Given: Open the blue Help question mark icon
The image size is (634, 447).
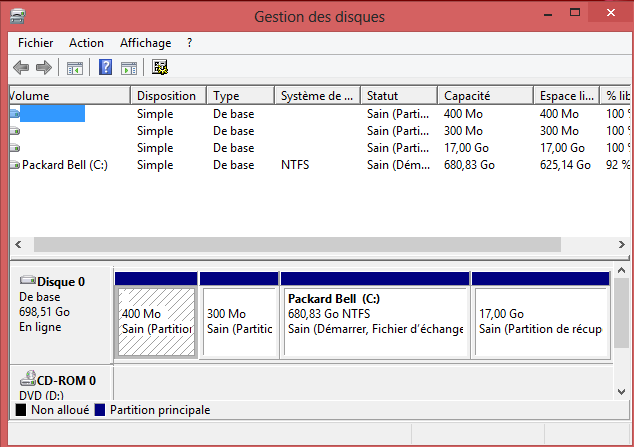Looking at the screenshot, I should [105, 67].
